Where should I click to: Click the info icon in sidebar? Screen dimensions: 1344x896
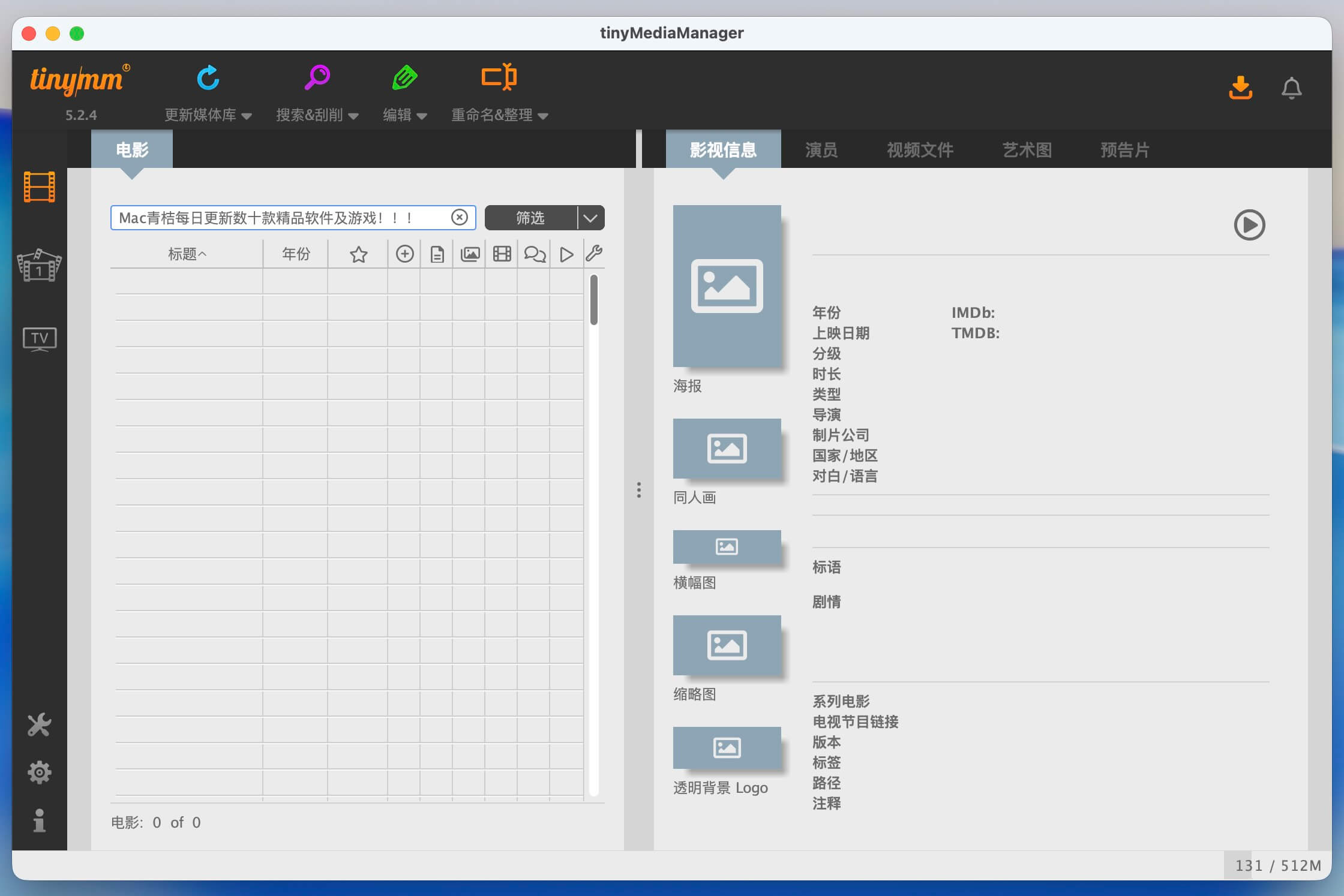(39, 820)
